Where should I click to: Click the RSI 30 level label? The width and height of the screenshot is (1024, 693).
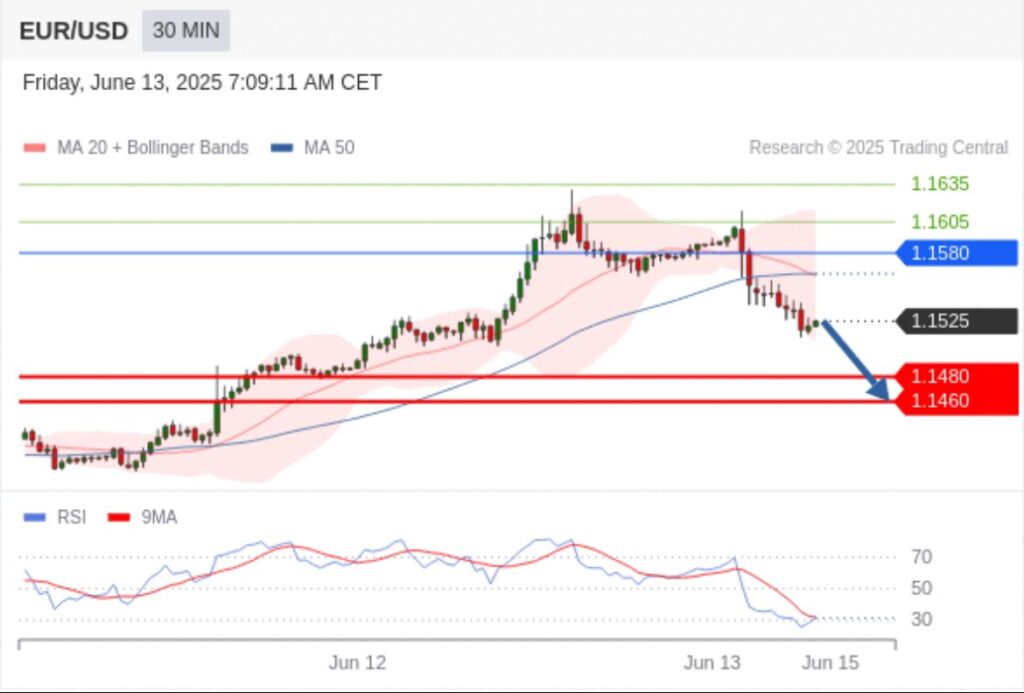922,619
